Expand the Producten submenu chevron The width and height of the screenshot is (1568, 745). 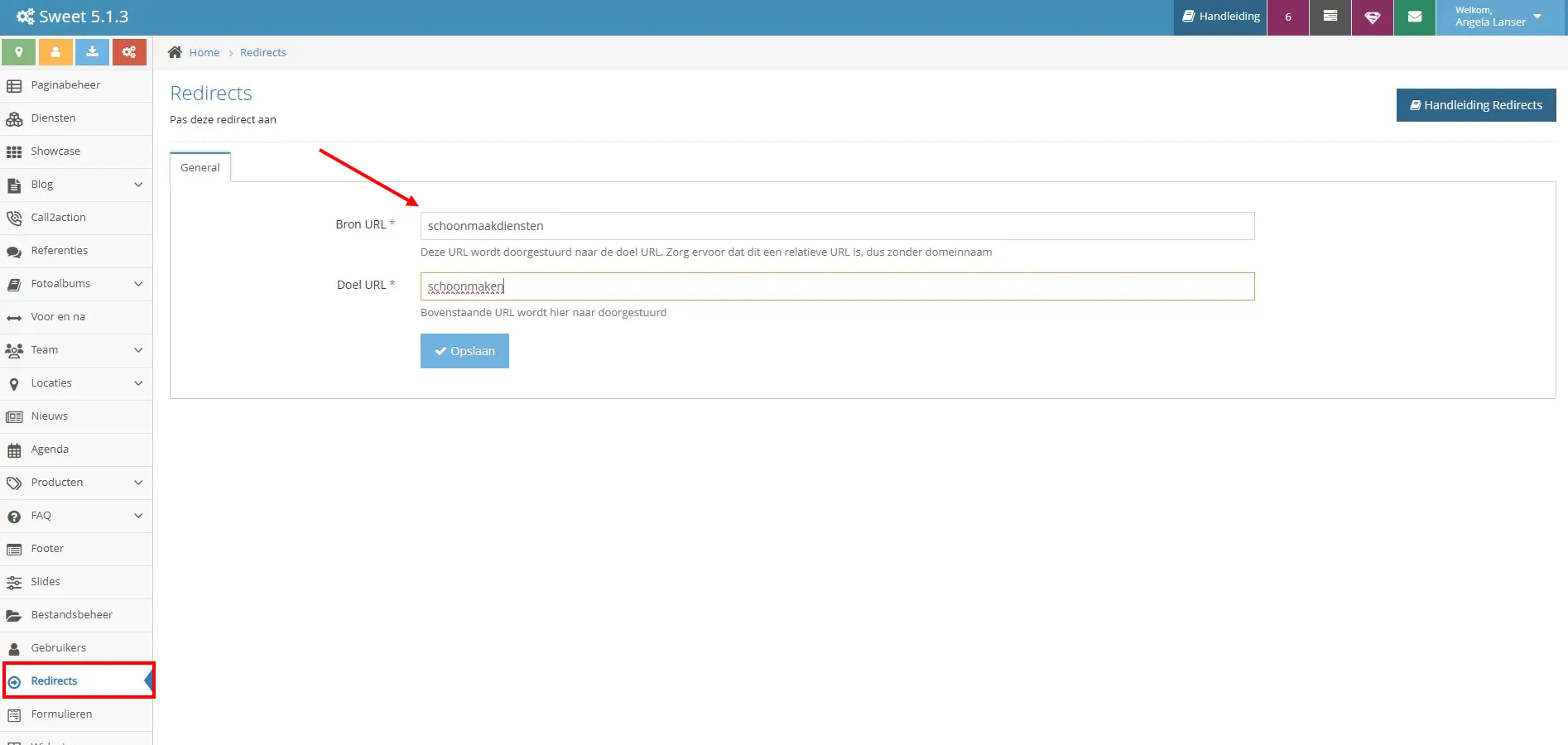tap(138, 483)
